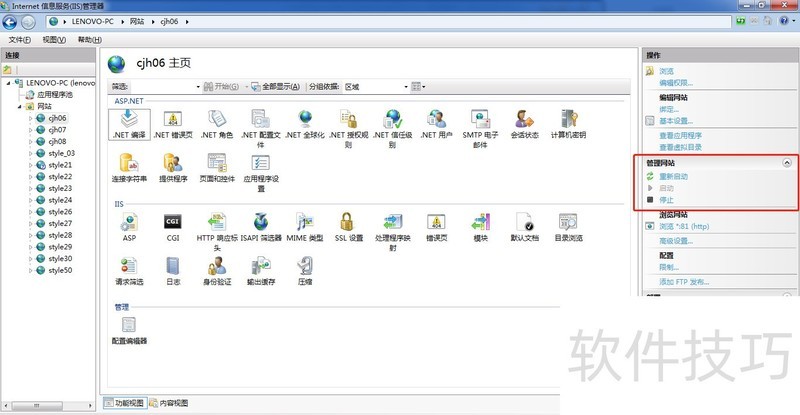
Task: Open the 压缩 feature
Action: (x=305, y=271)
